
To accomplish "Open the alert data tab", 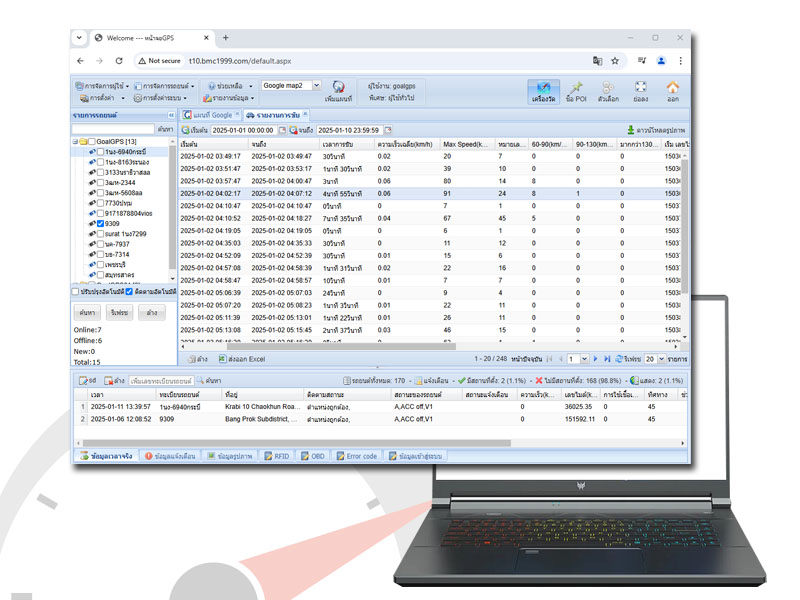I will tap(170, 456).
